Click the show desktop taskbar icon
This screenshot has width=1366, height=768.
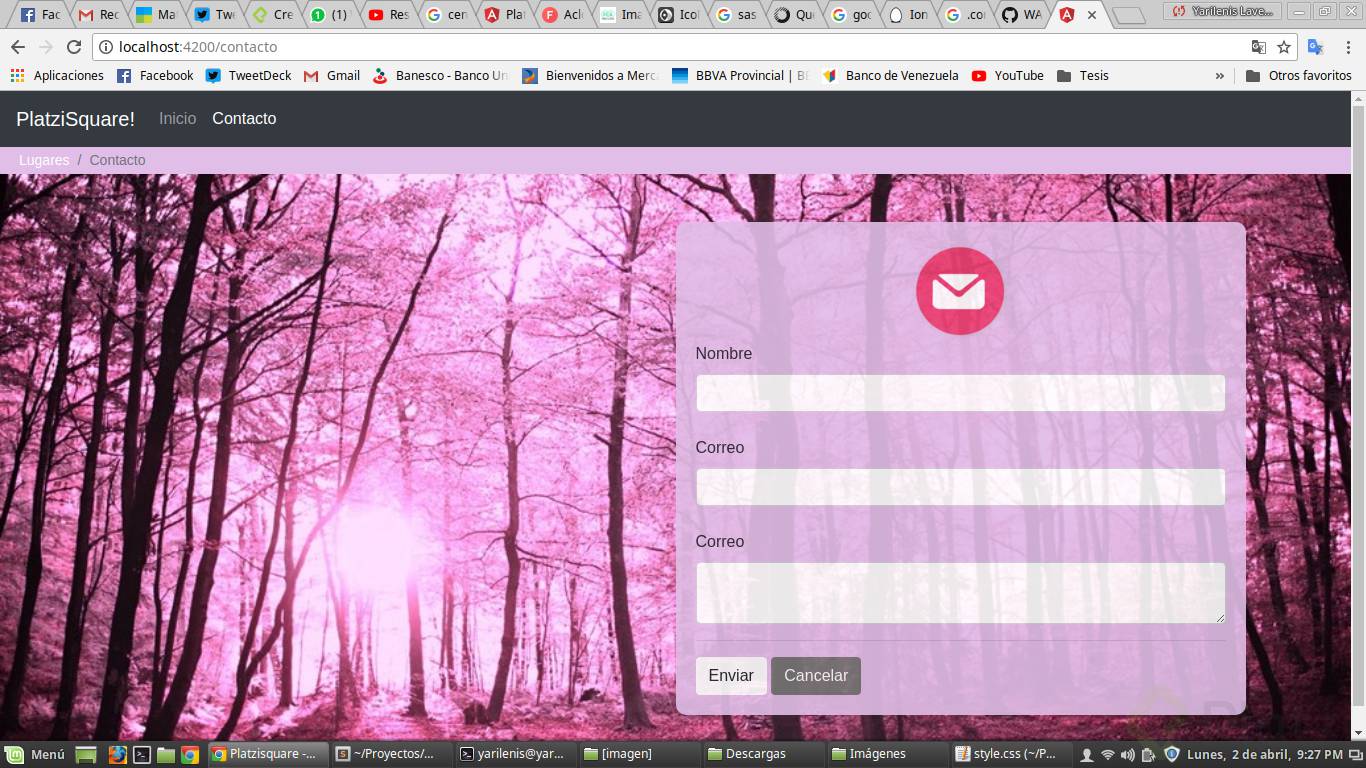[x=86, y=754]
